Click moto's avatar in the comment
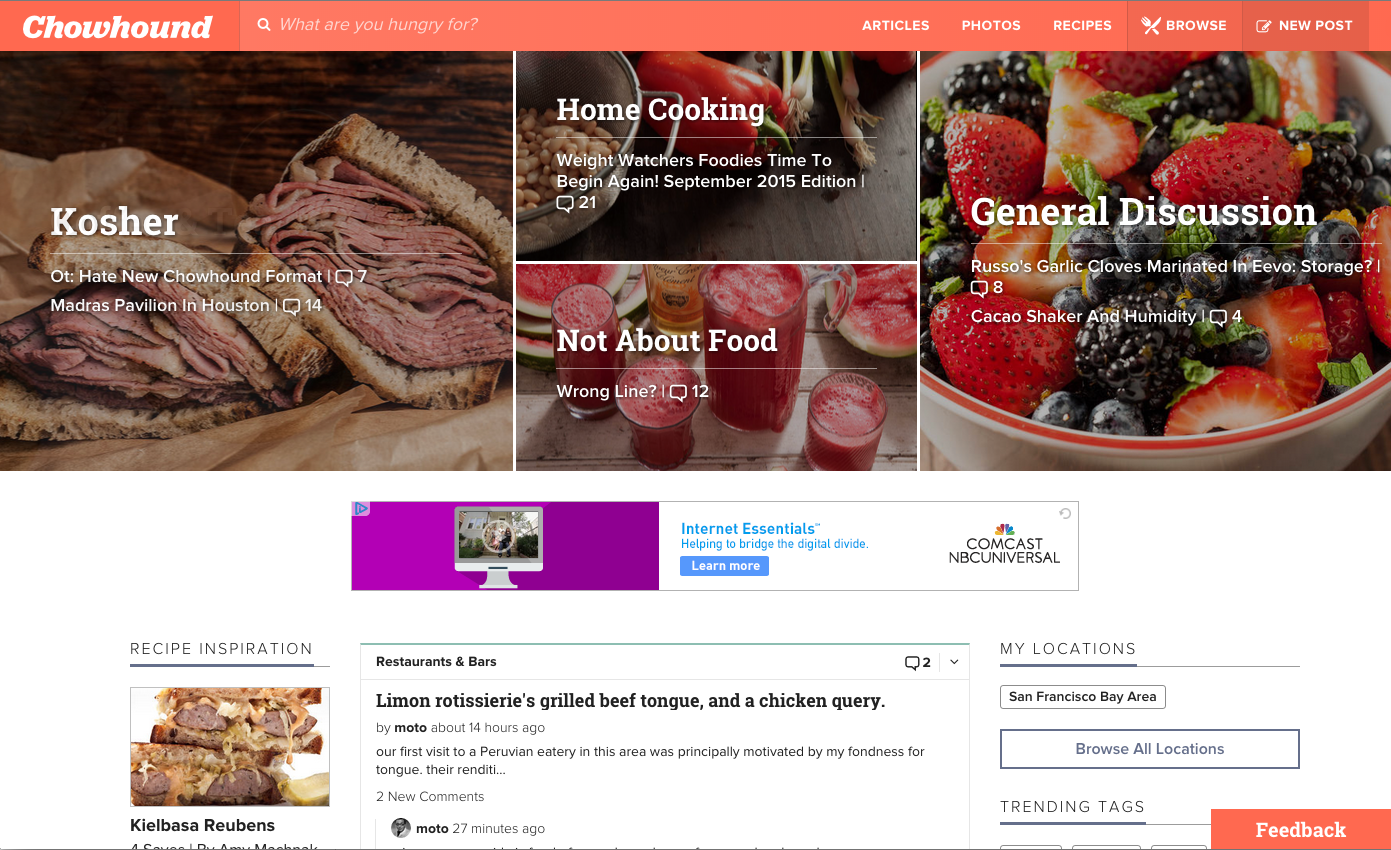Viewport: 1391px width, 850px height. (x=401, y=828)
